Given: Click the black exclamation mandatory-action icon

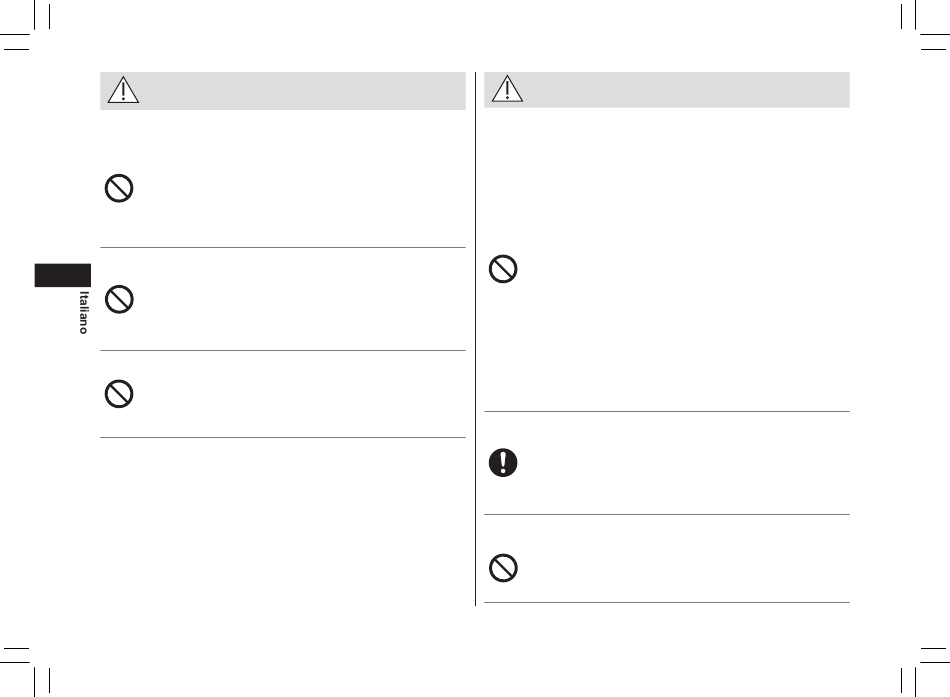Looking at the screenshot, I should 503,463.
